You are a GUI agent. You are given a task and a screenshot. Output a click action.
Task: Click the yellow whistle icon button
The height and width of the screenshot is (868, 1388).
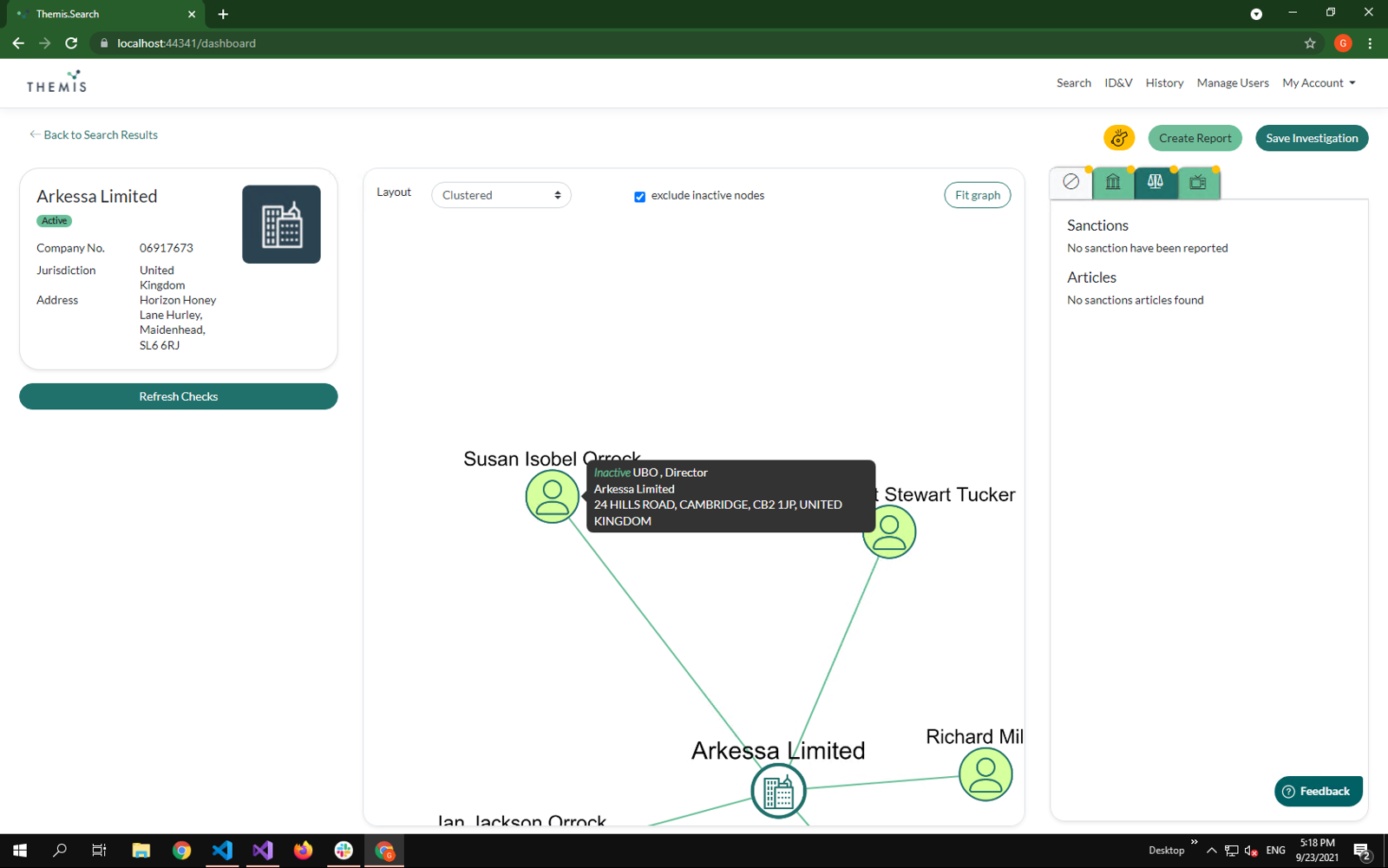[1118, 138]
